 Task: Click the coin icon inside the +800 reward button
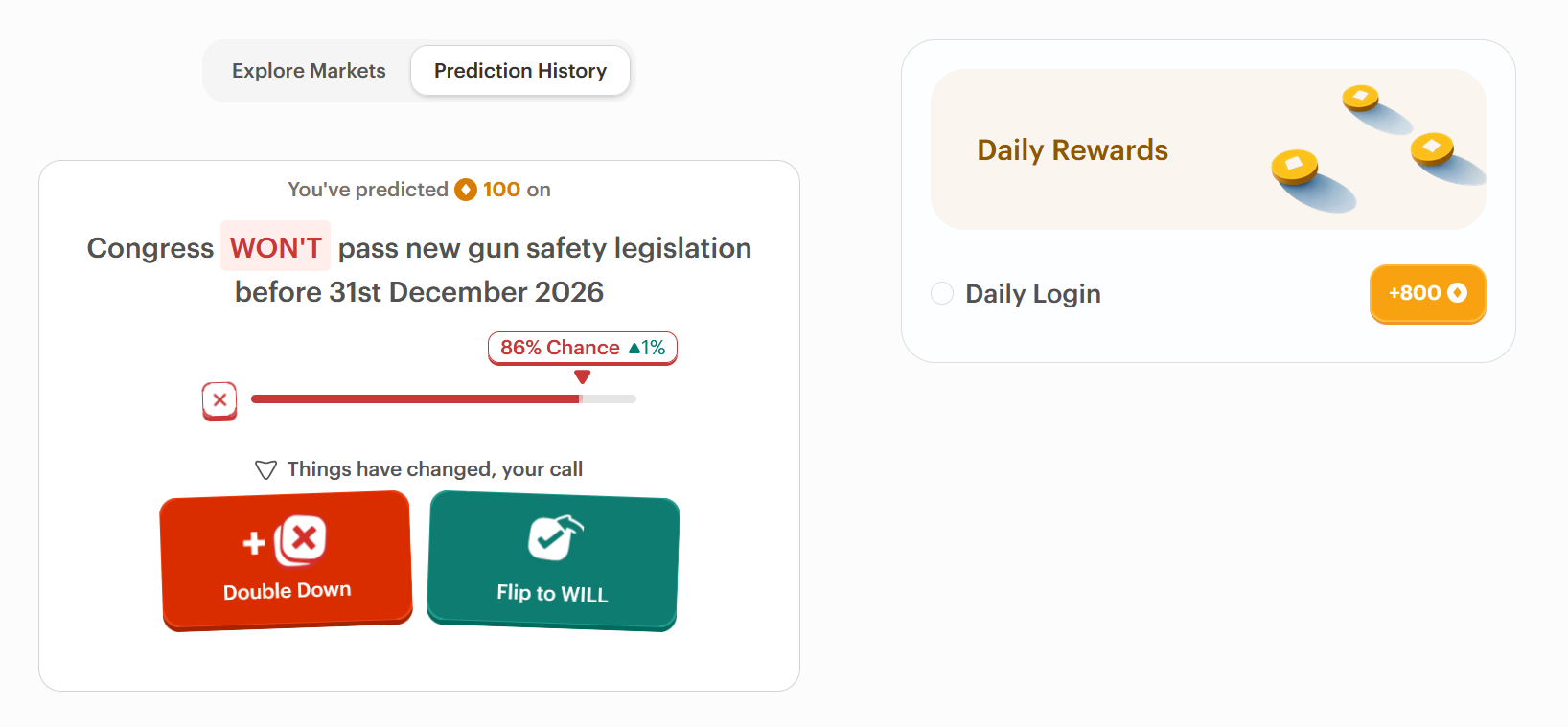1460,294
